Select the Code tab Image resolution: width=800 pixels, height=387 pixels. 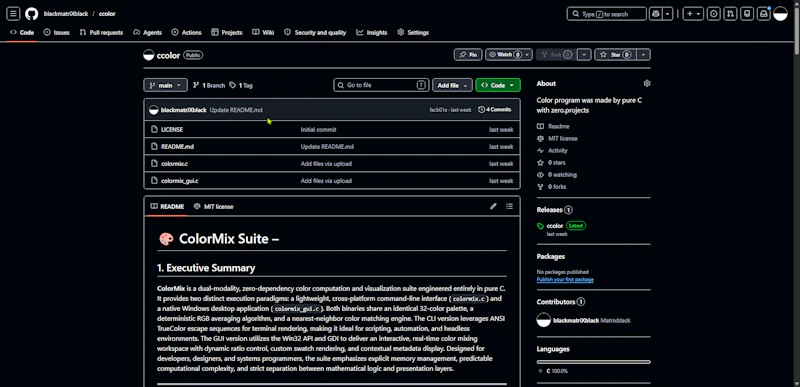[22, 32]
